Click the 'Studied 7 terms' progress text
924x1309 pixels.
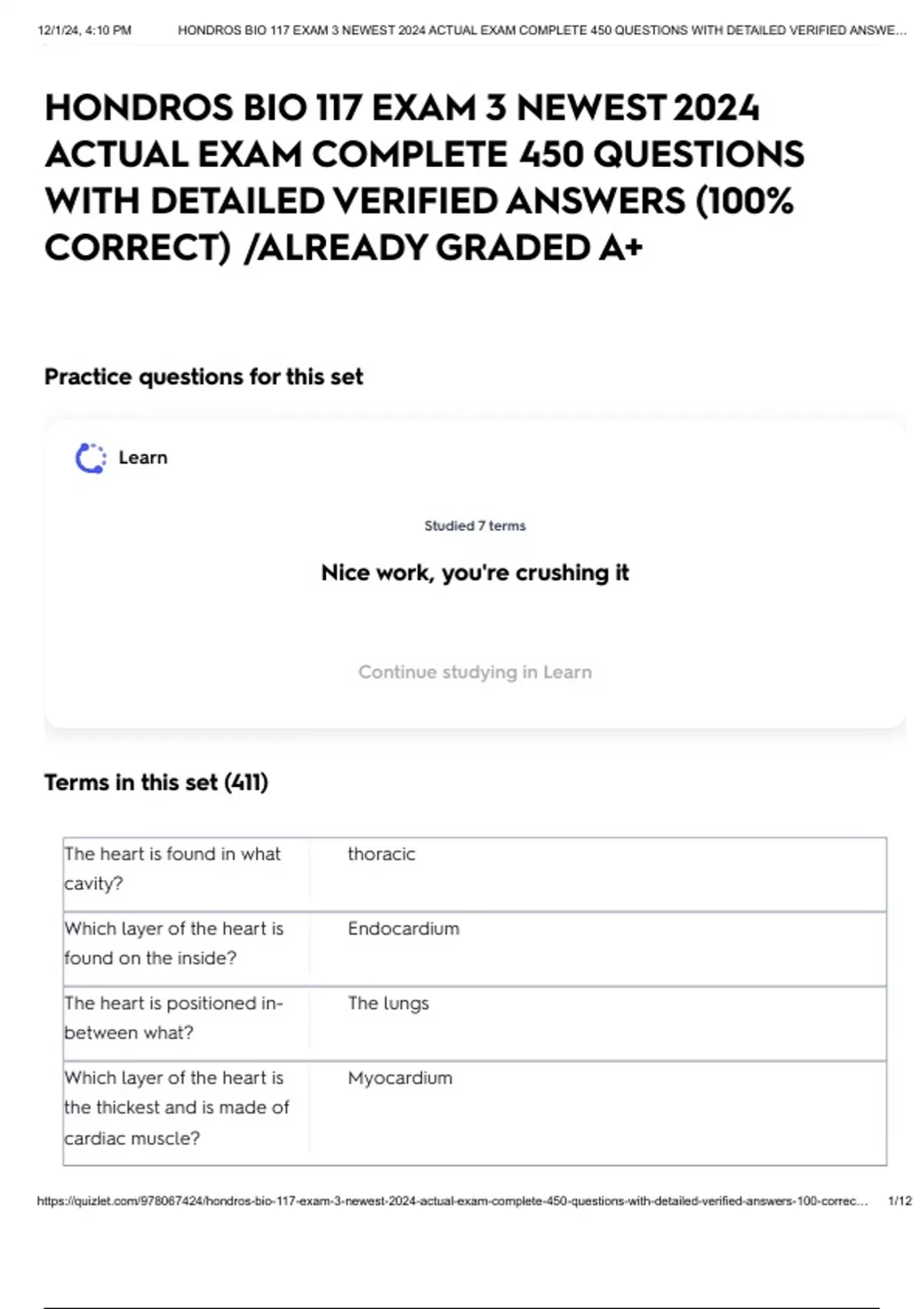point(474,526)
